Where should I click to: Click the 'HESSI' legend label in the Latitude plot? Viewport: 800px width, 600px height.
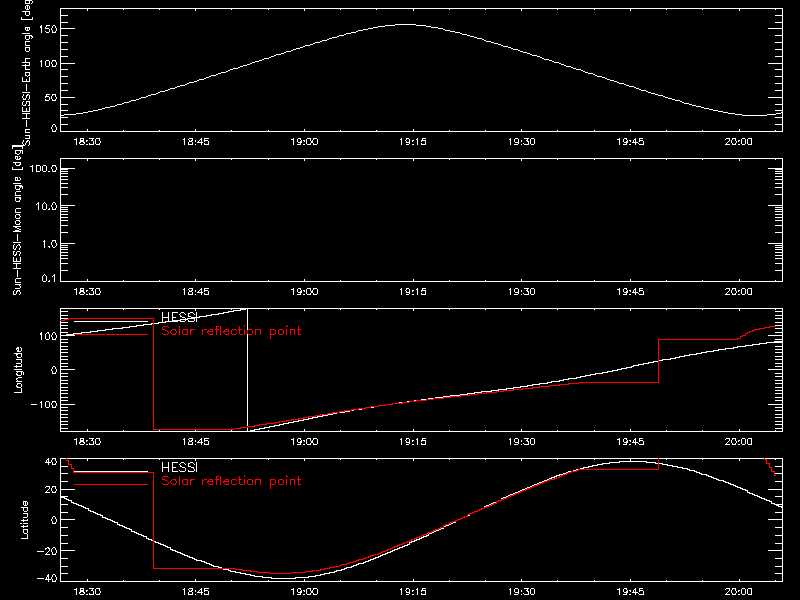coord(179,467)
